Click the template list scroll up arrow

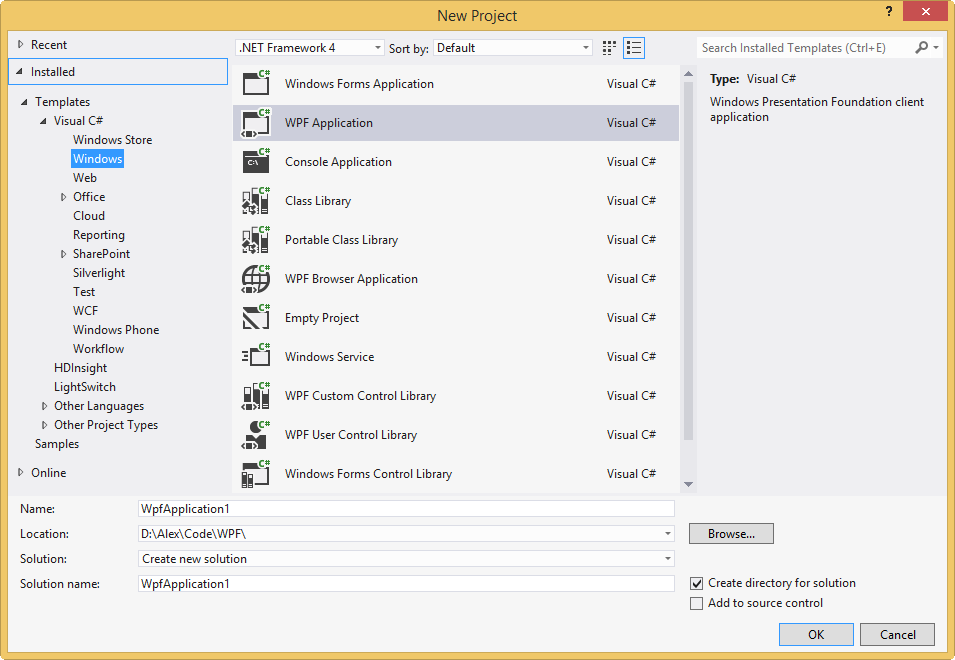coord(688,74)
